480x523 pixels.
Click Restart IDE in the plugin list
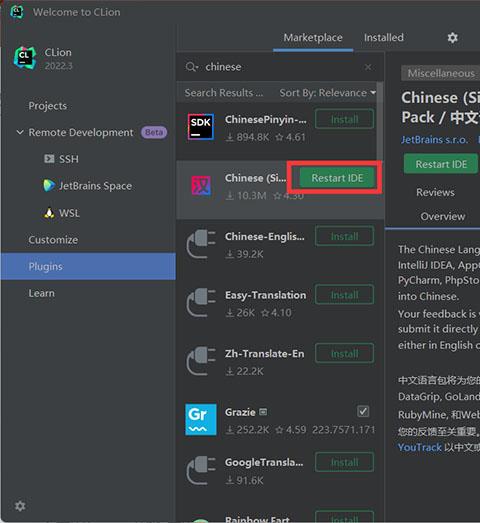pyautogui.click(x=337, y=178)
